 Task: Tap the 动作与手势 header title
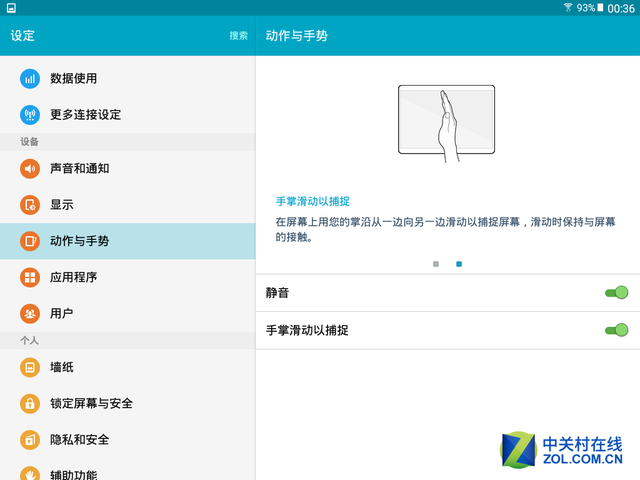click(297, 36)
